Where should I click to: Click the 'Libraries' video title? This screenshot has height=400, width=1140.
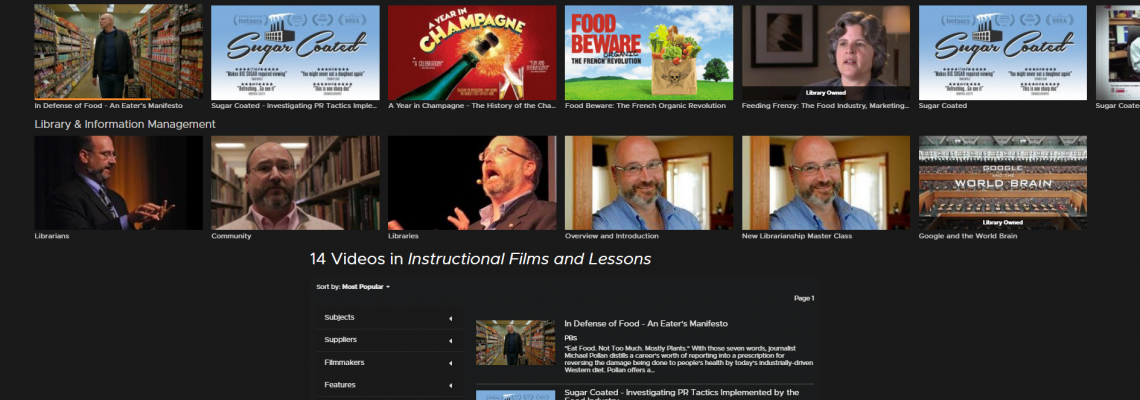[404, 236]
